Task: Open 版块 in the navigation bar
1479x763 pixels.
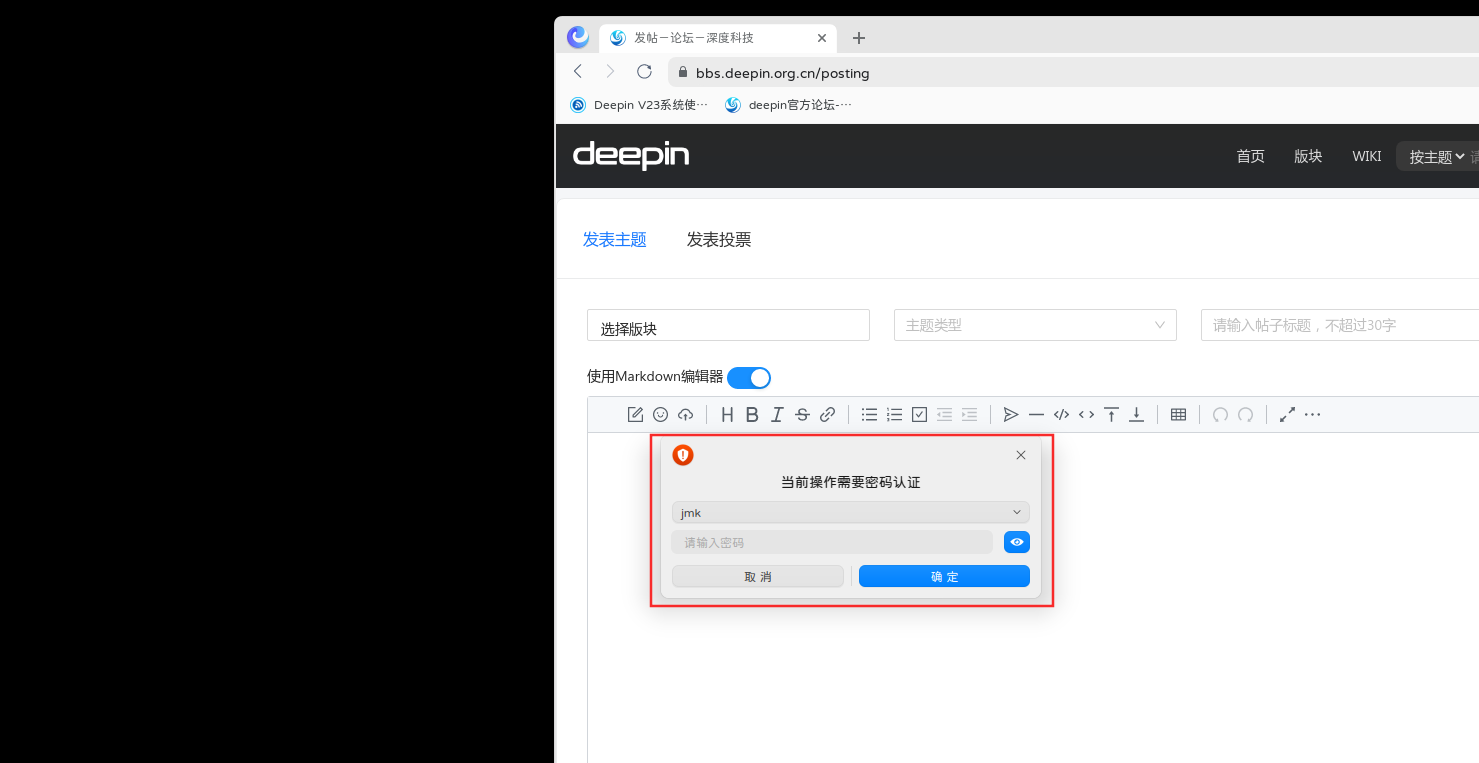Action: [1308, 156]
